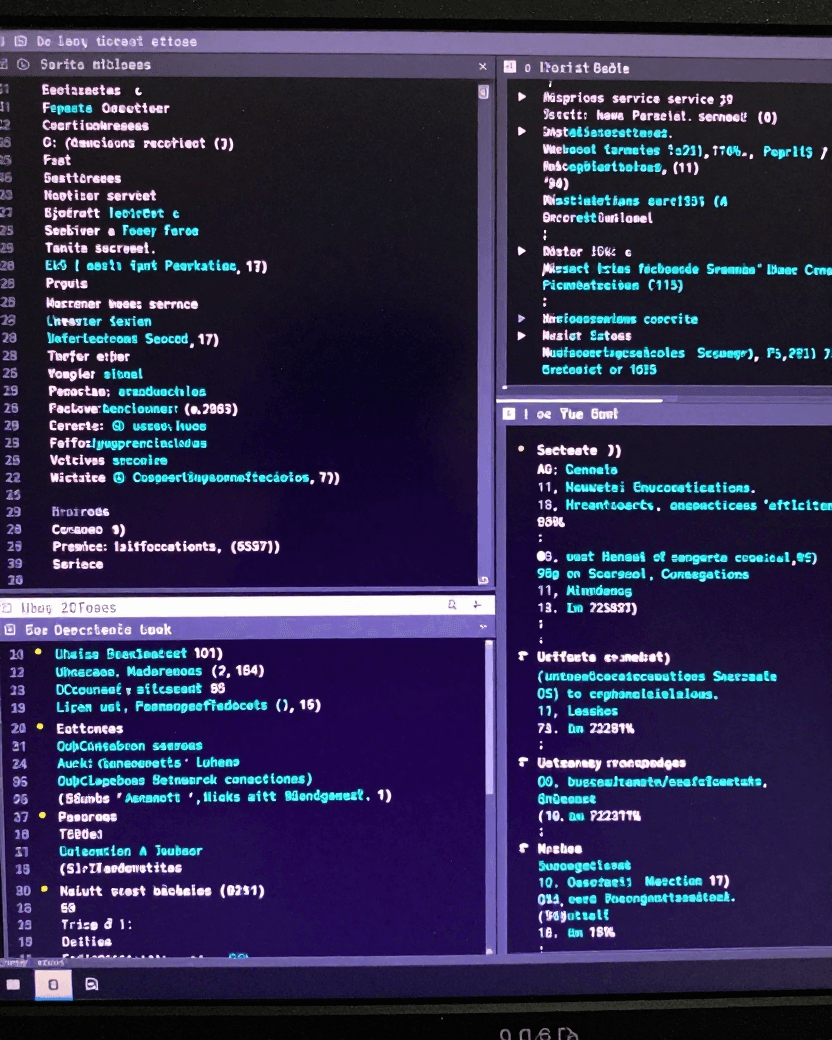Click the plus icon in the "Ilbos 20Foees" bar

[x=477, y=604]
